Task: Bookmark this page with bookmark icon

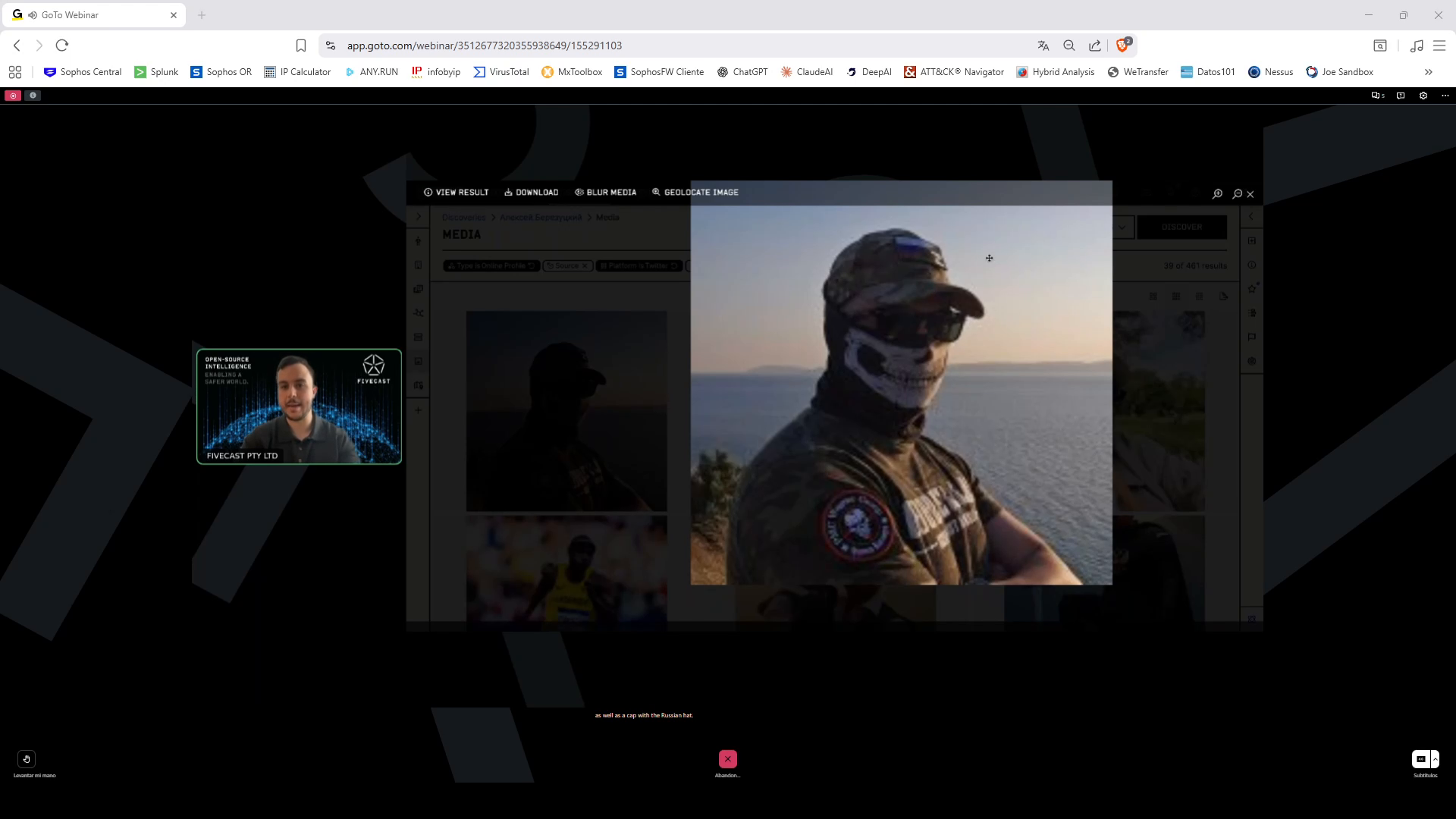Action: [301, 45]
